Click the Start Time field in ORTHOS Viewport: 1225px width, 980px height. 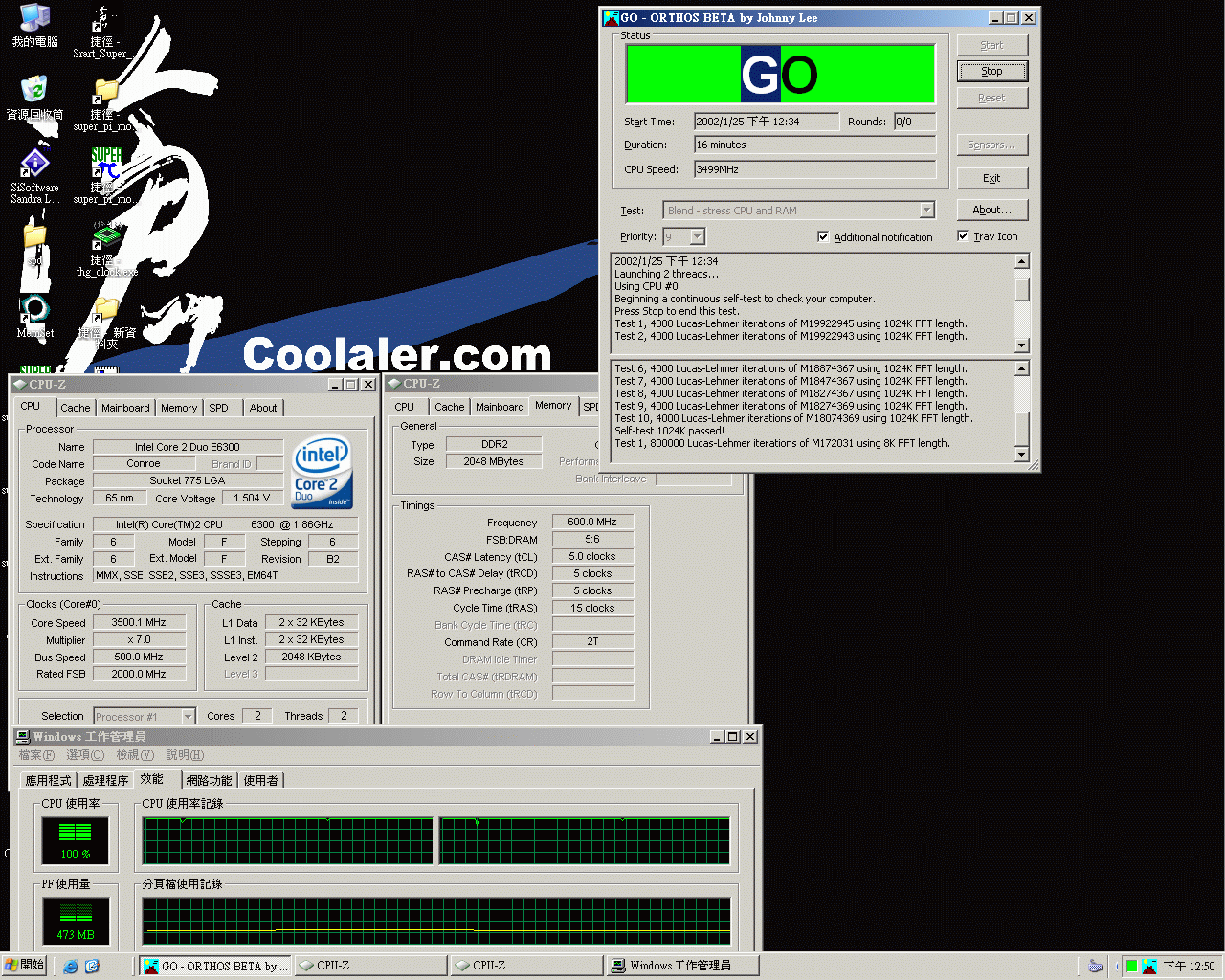pyautogui.click(x=767, y=122)
